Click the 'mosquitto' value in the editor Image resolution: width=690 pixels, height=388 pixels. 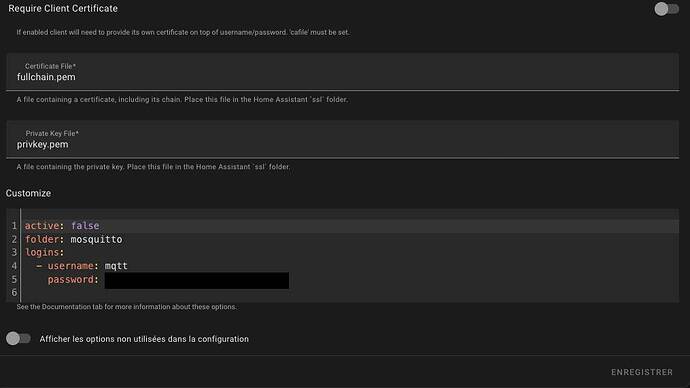pyautogui.click(x=96, y=239)
